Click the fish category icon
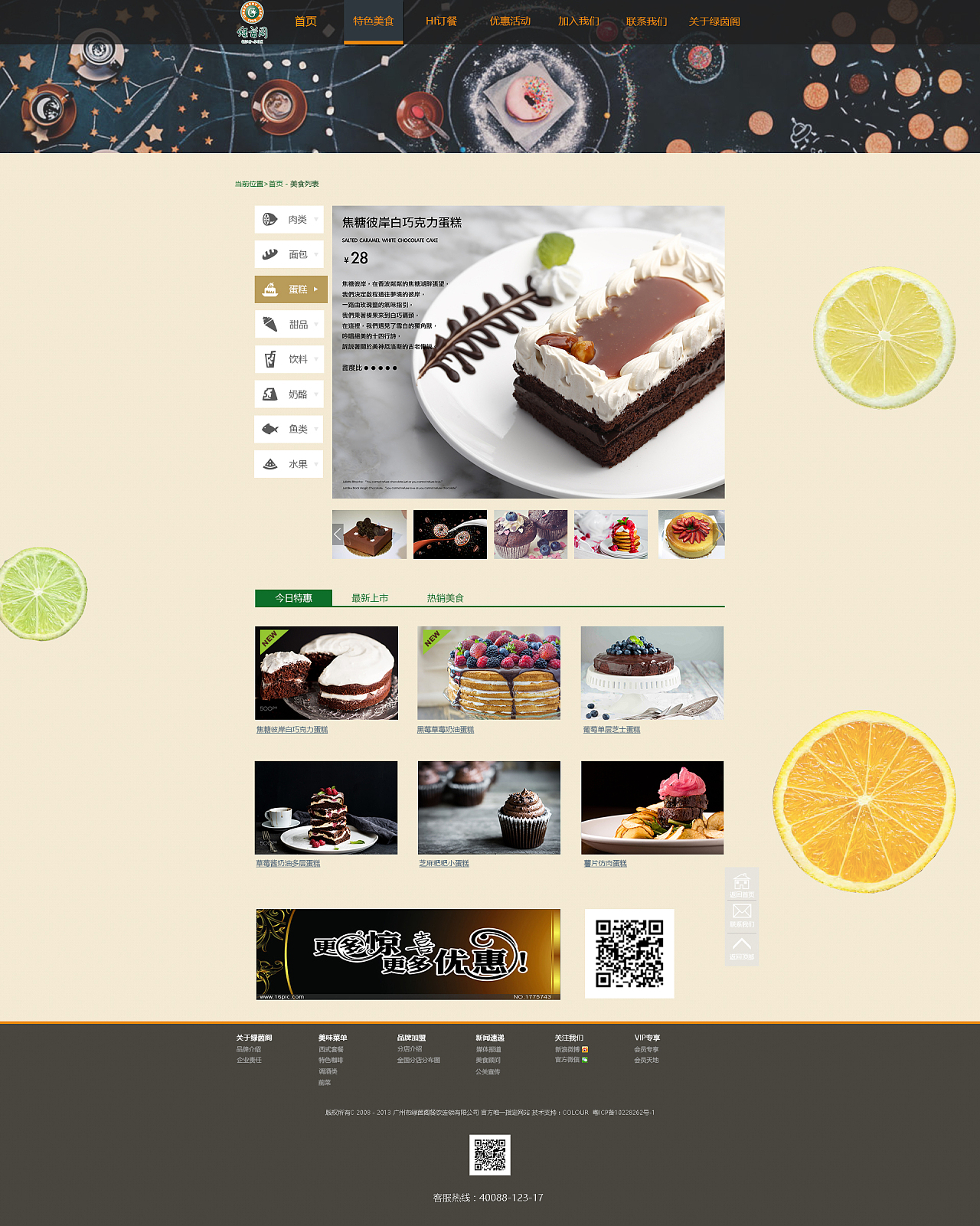Viewport: 980px width, 1226px height. click(269, 429)
